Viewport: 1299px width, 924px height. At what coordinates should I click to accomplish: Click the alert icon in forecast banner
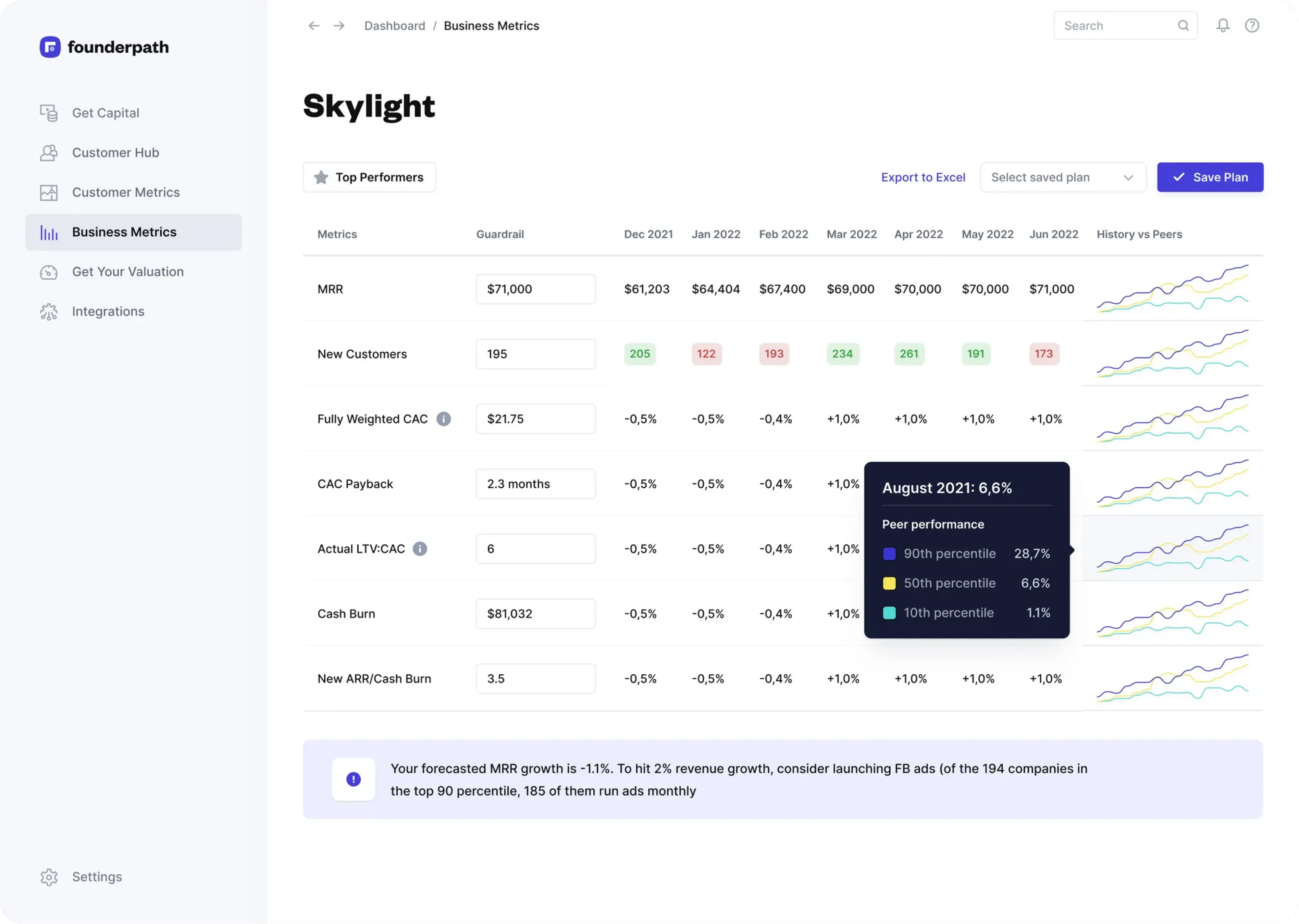pos(353,779)
